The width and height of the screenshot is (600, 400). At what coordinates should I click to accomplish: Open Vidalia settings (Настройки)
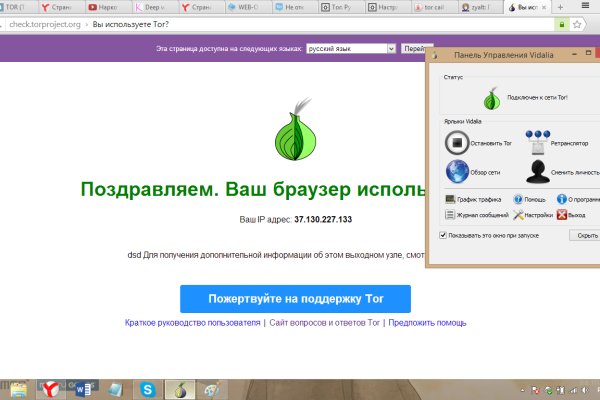(520, 214)
